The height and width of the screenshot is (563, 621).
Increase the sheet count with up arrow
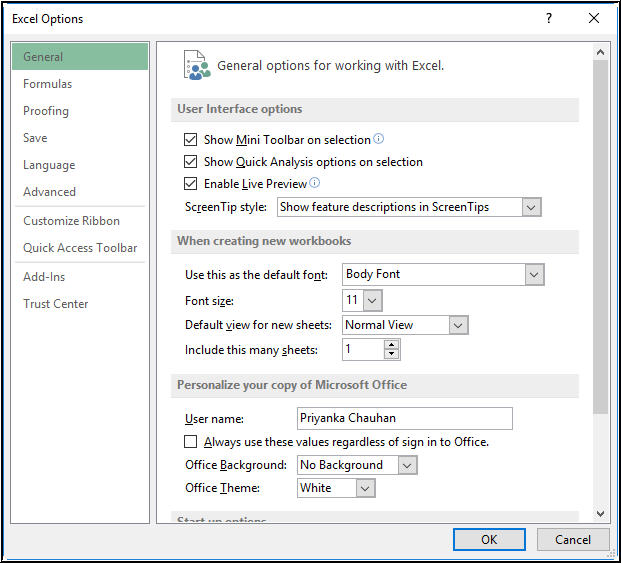point(391,344)
